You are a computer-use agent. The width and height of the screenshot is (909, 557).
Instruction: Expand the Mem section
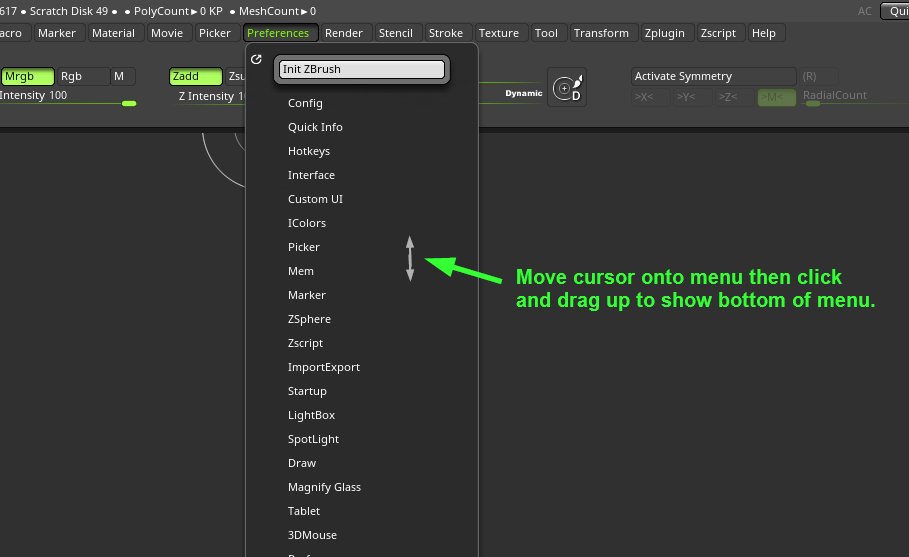click(x=301, y=271)
